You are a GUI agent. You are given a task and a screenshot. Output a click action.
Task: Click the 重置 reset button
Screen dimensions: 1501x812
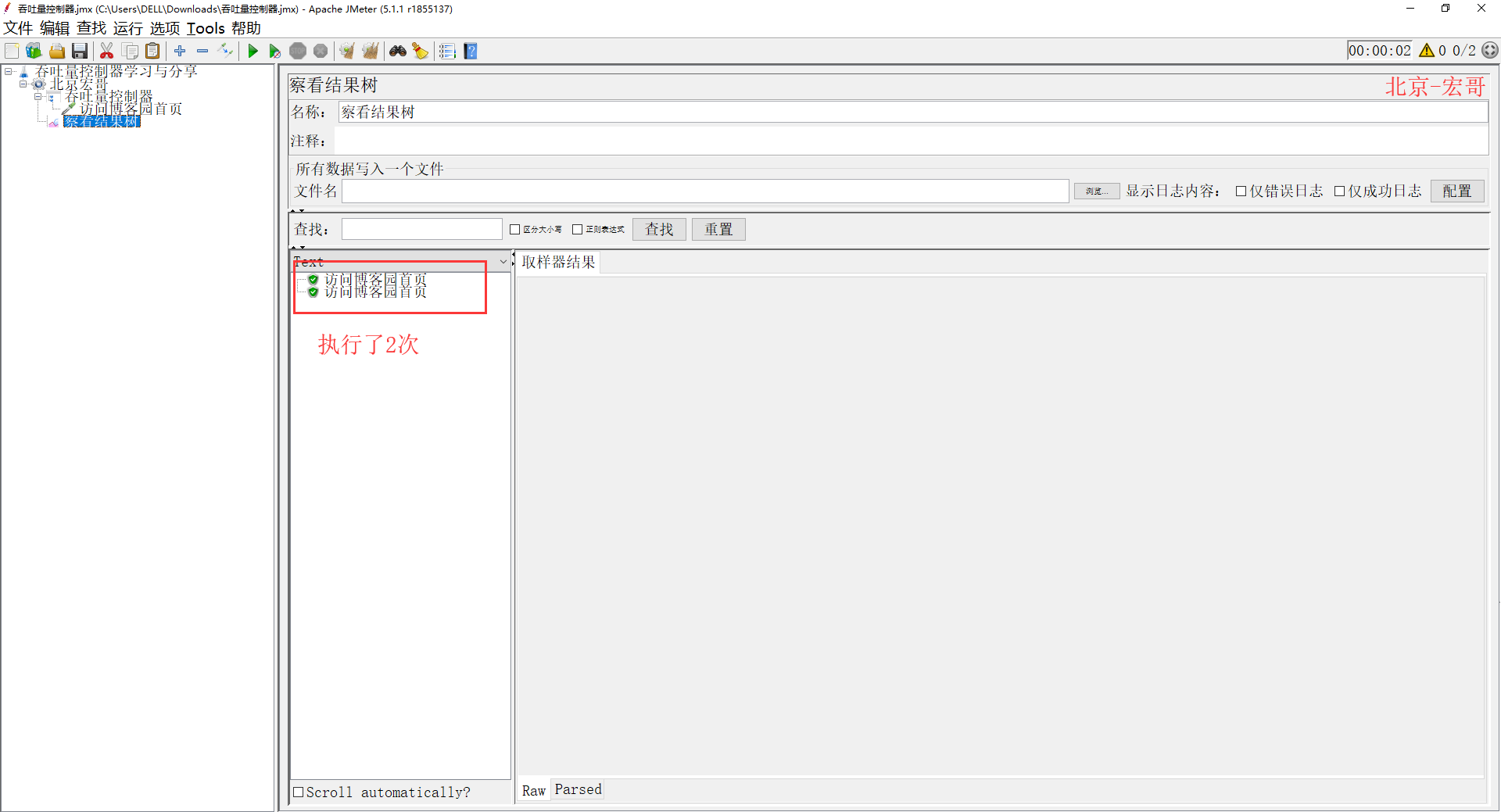click(718, 229)
